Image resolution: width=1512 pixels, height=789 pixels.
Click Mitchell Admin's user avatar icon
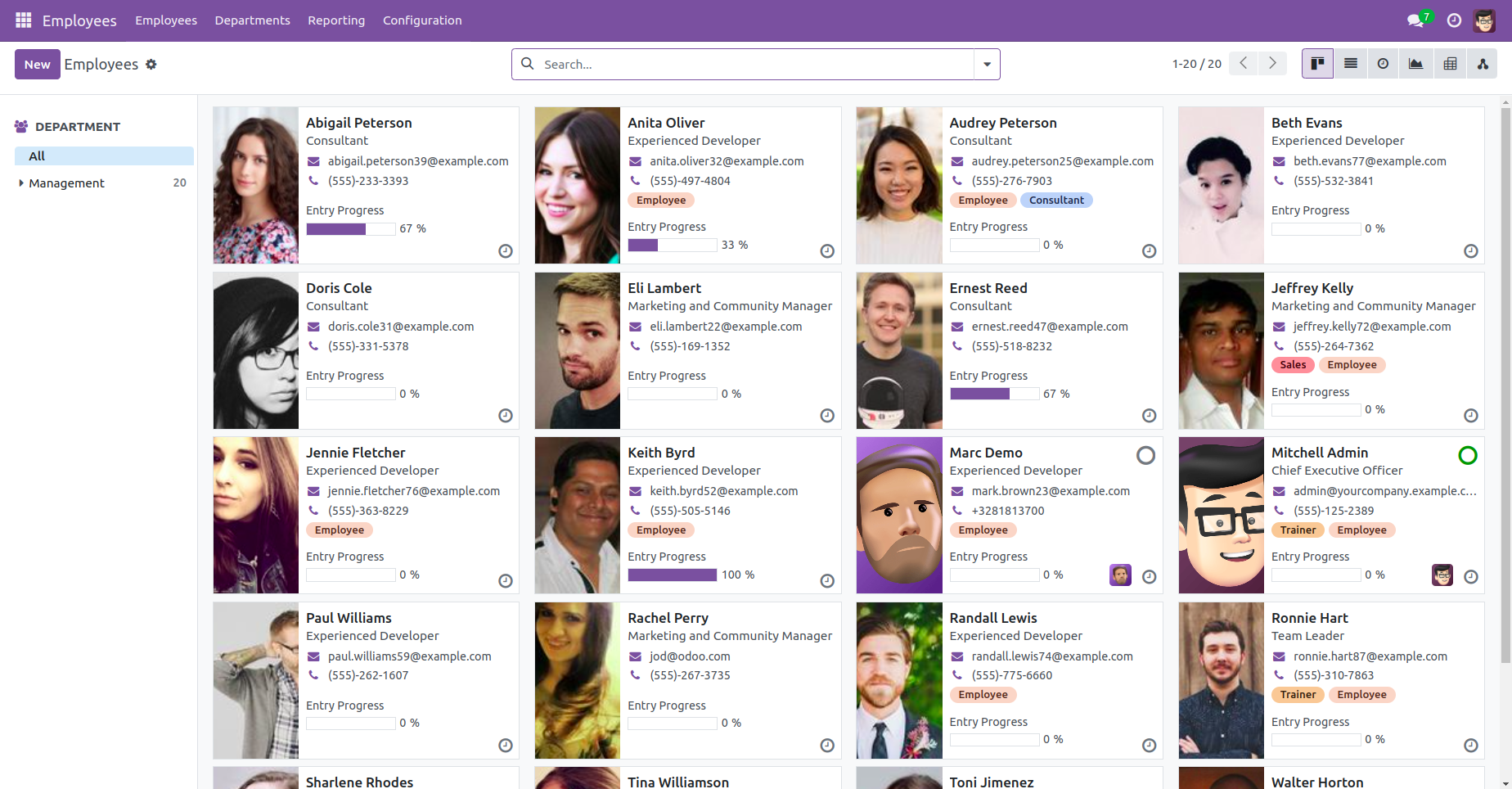[x=1442, y=575]
